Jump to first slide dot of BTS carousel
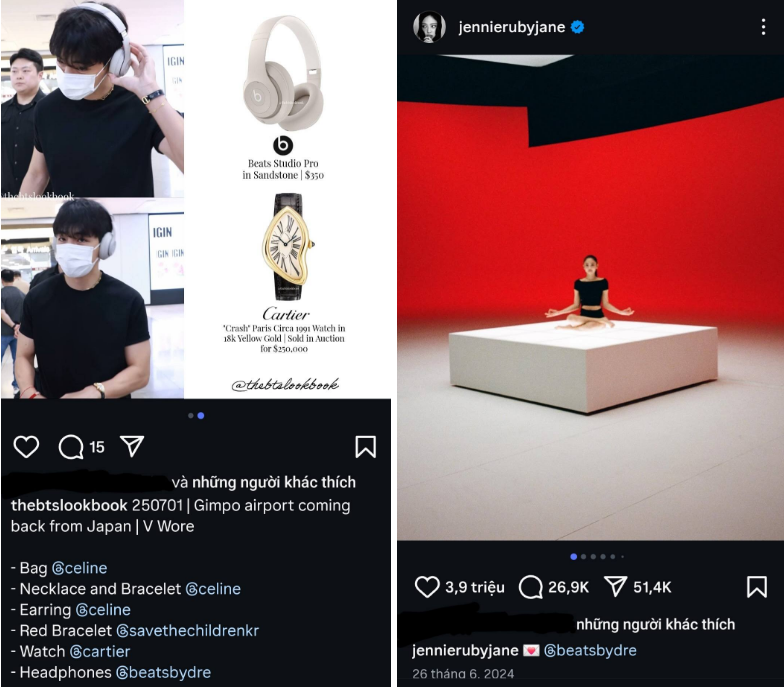This screenshot has height=690, width=784. [190, 416]
